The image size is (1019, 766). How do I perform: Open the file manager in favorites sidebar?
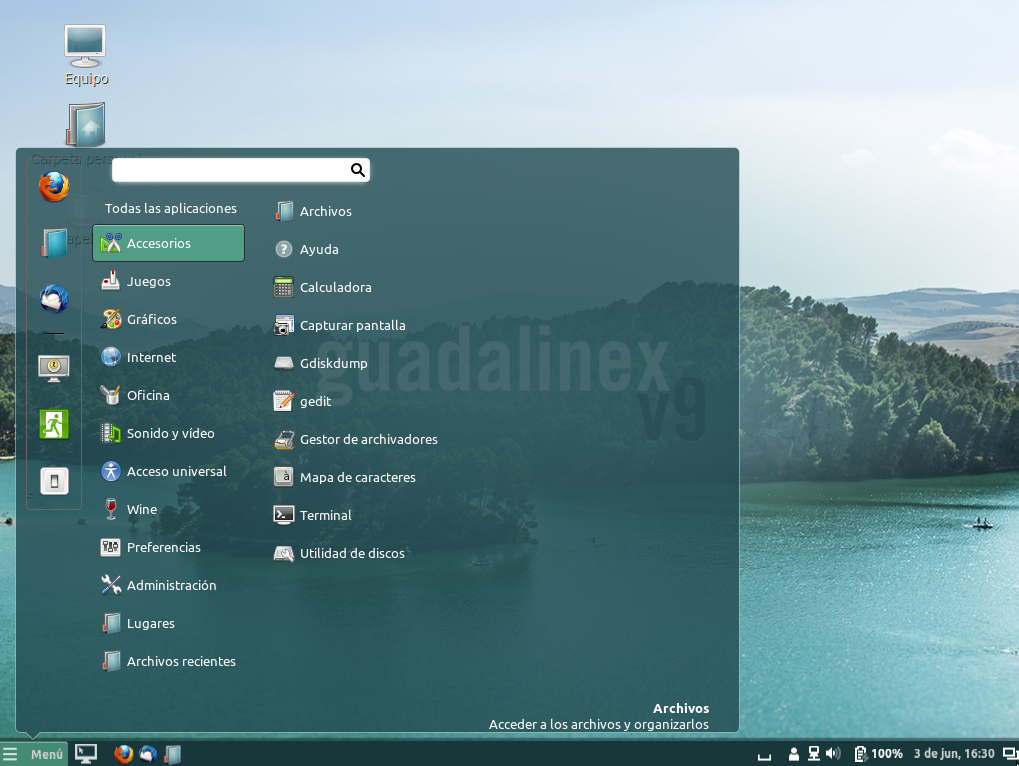point(54,243)
